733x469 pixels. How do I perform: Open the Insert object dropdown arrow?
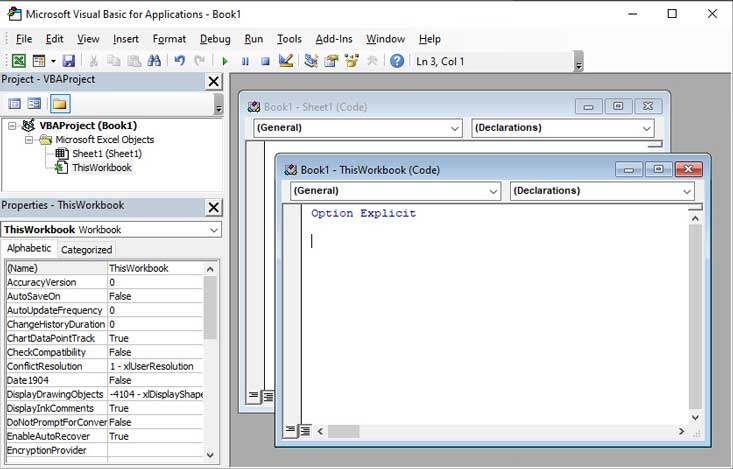pyautogui.click(x=53, y=61)
